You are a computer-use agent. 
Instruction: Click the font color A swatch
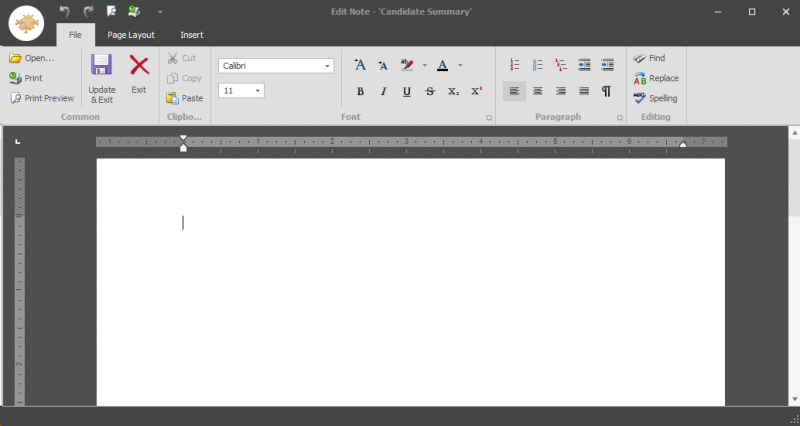442,65
